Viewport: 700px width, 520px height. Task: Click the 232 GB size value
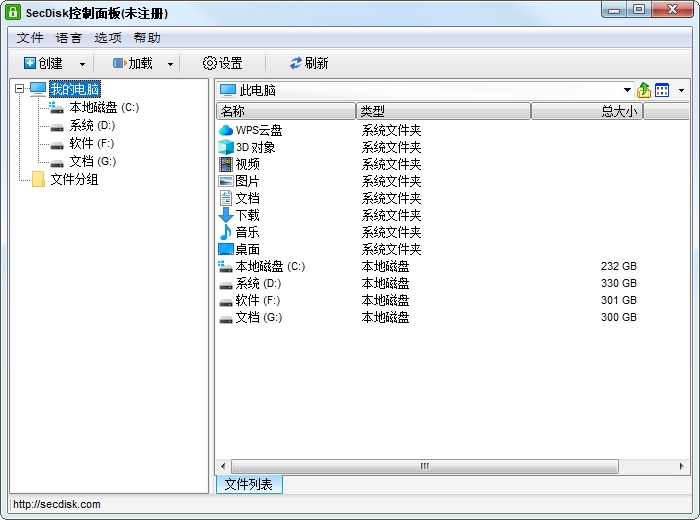(x=619, y=266)
